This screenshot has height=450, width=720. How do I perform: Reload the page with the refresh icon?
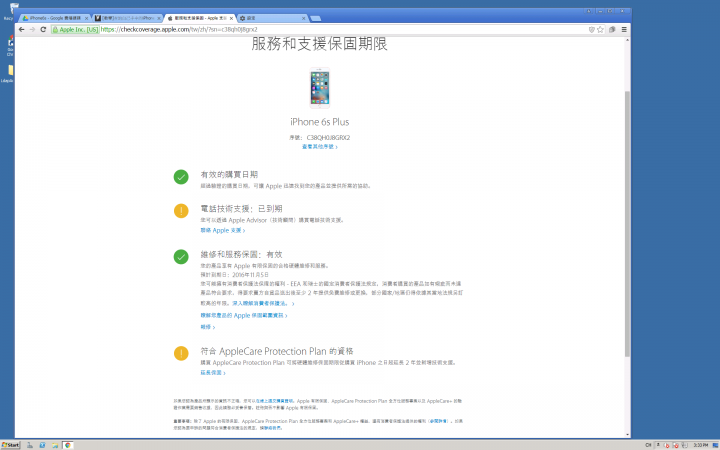coord(43,29)
